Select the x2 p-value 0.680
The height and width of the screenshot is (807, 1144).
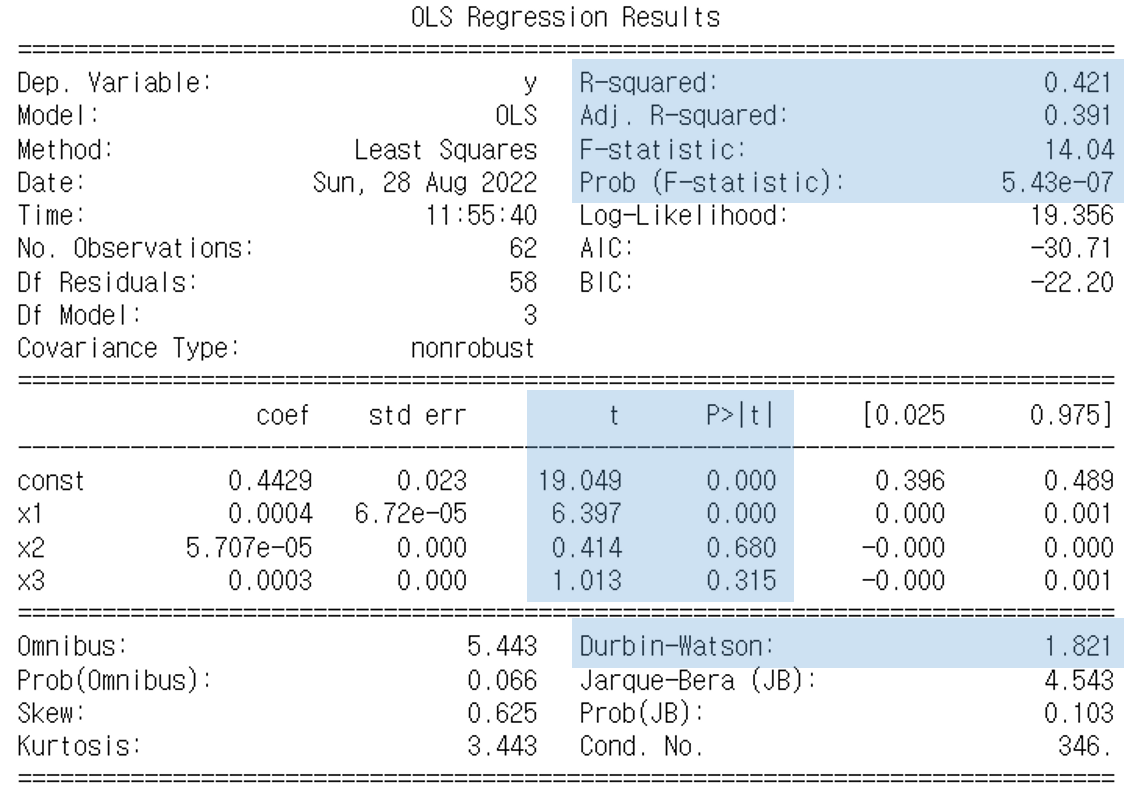point(741,547)
